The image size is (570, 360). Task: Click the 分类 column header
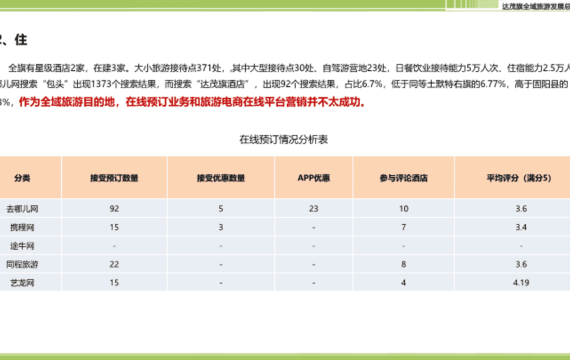[22, 178]
